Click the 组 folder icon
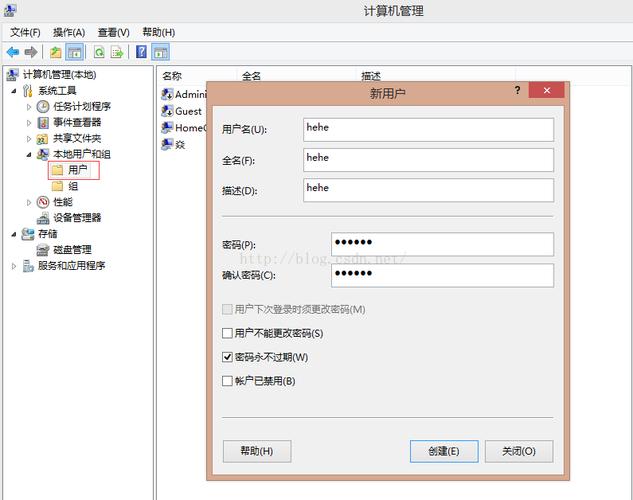633x500 pixels. (x=58, y=186)
